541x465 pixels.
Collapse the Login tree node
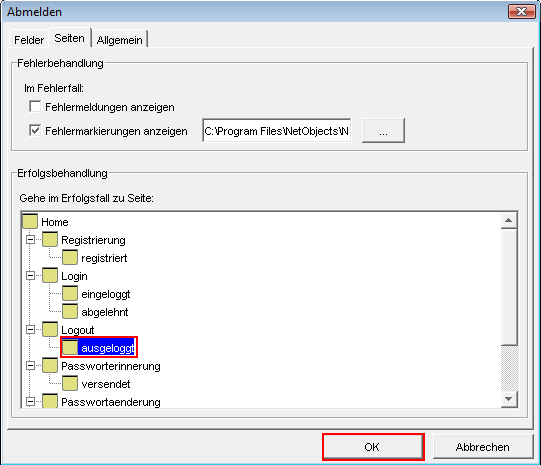pos(30,276)
